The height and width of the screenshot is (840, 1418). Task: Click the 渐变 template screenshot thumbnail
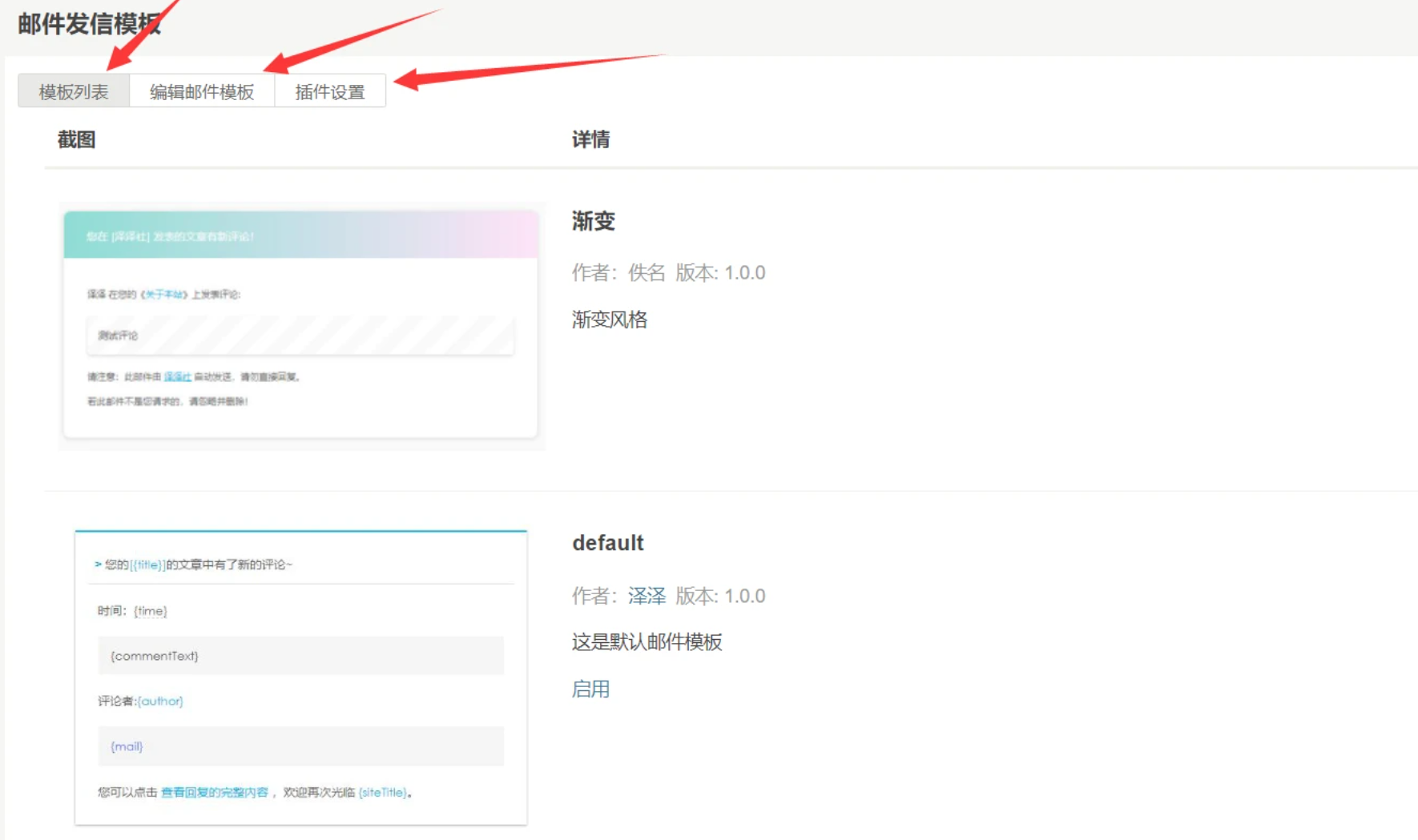click(x=300, y=325)
